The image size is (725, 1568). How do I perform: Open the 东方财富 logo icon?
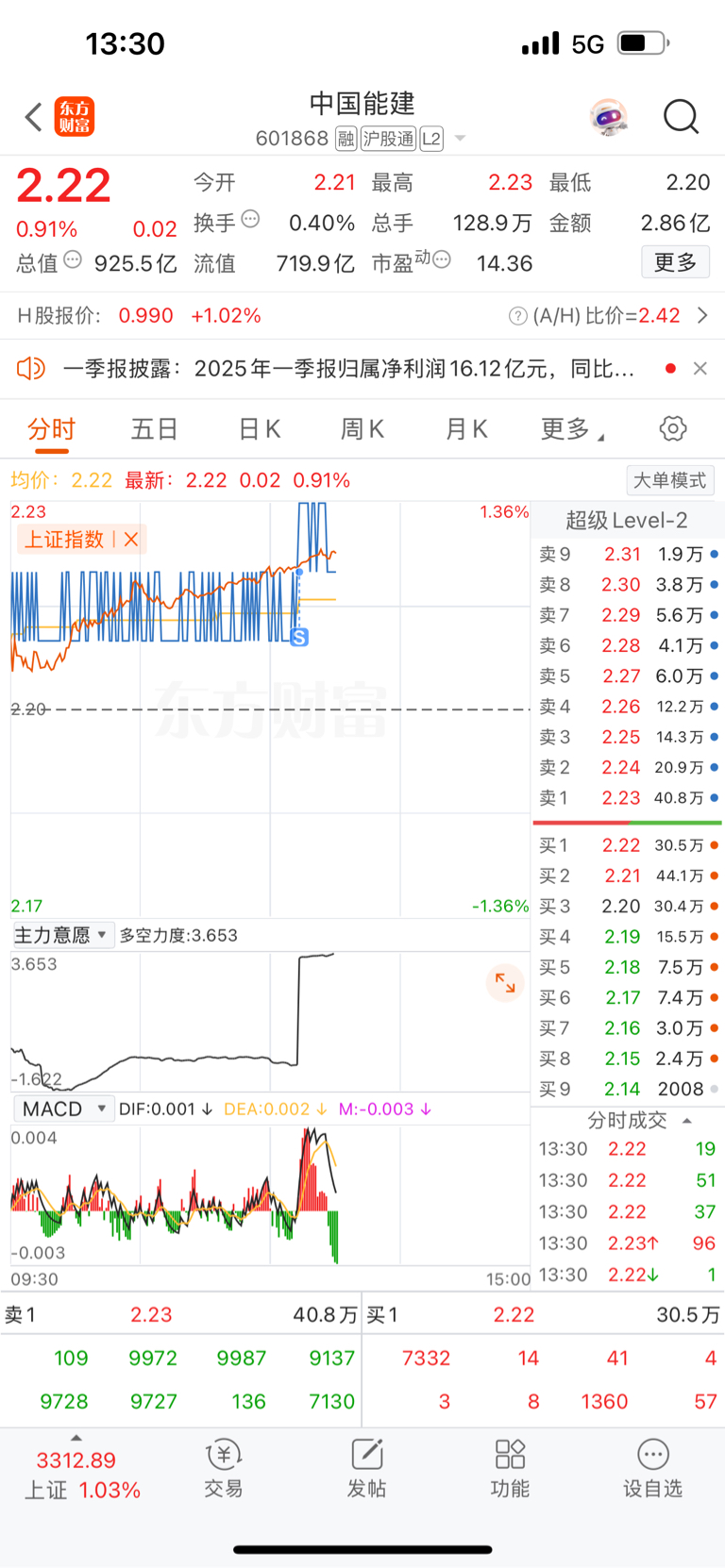(75, 117)
